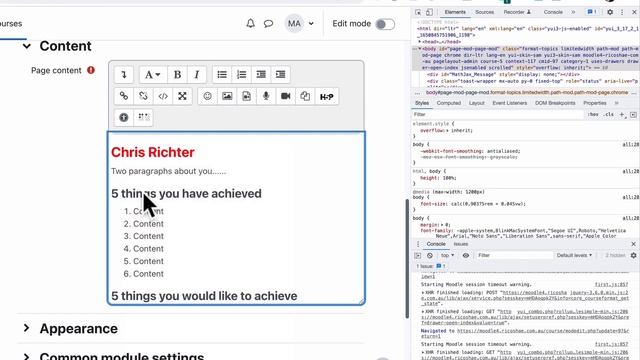Insert an unordered bullet list
The image size is (640, 360).
click(x=222, y=75)
